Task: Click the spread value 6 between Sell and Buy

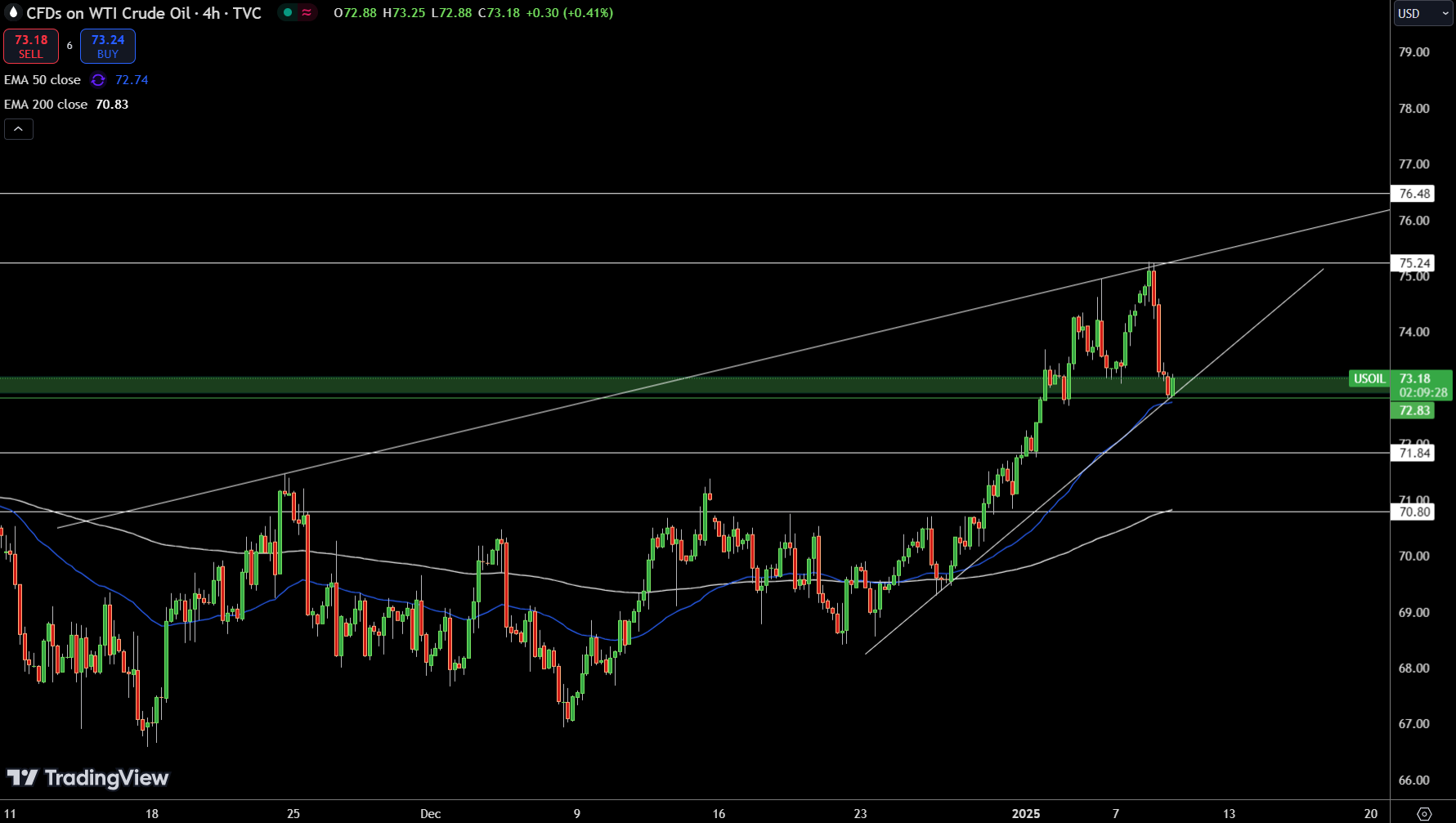Action: [x=69, y=46]
